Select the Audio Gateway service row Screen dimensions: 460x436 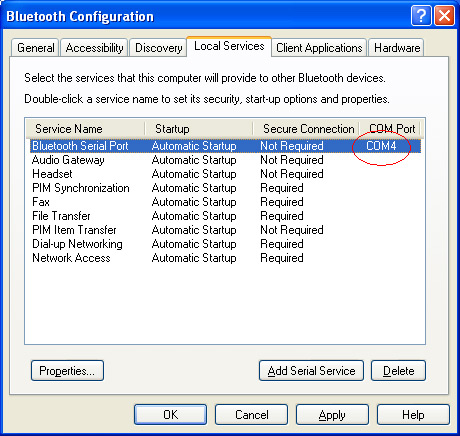coord(225,160)
